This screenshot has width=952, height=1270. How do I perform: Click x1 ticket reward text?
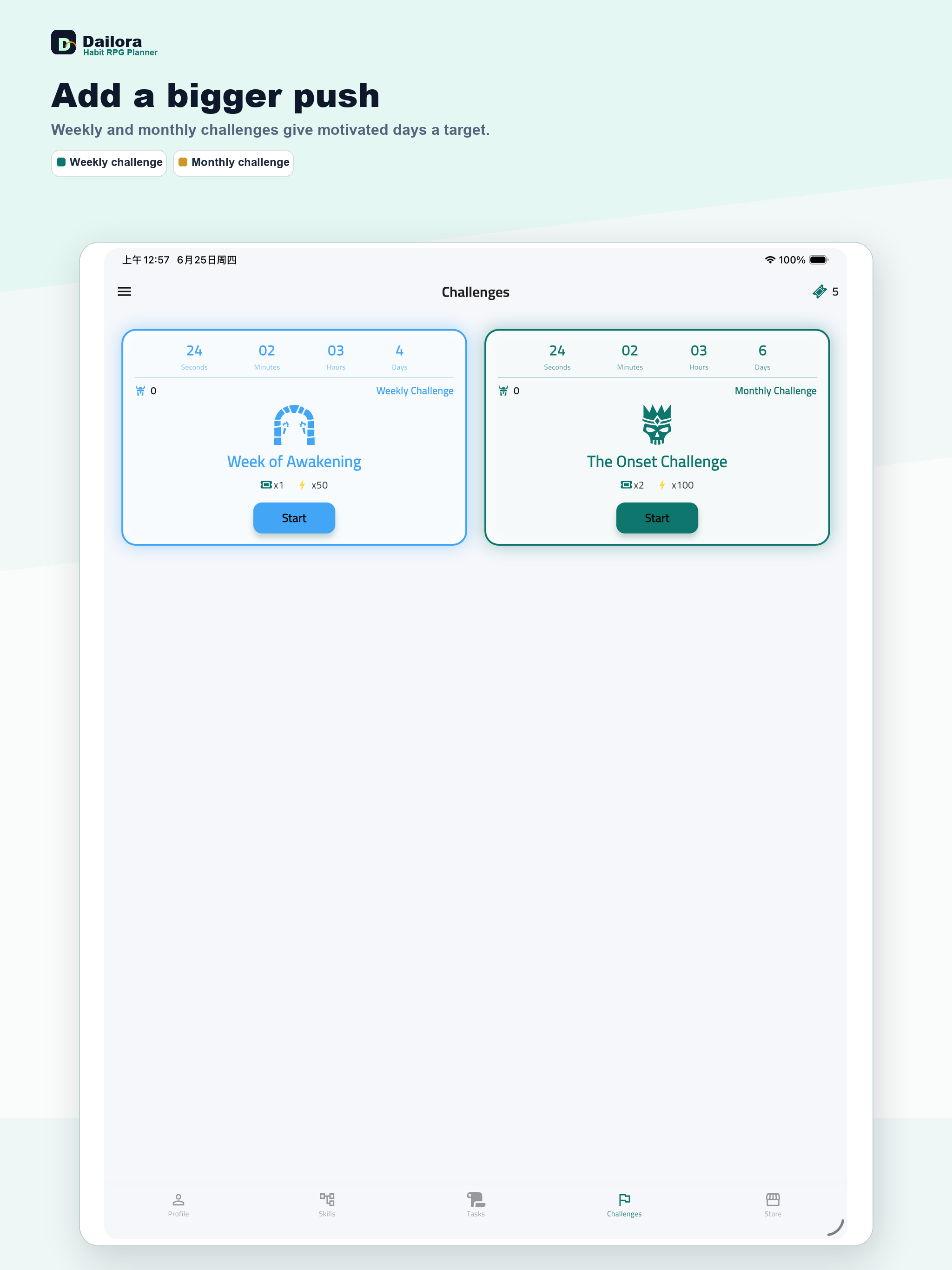point(278,485)
